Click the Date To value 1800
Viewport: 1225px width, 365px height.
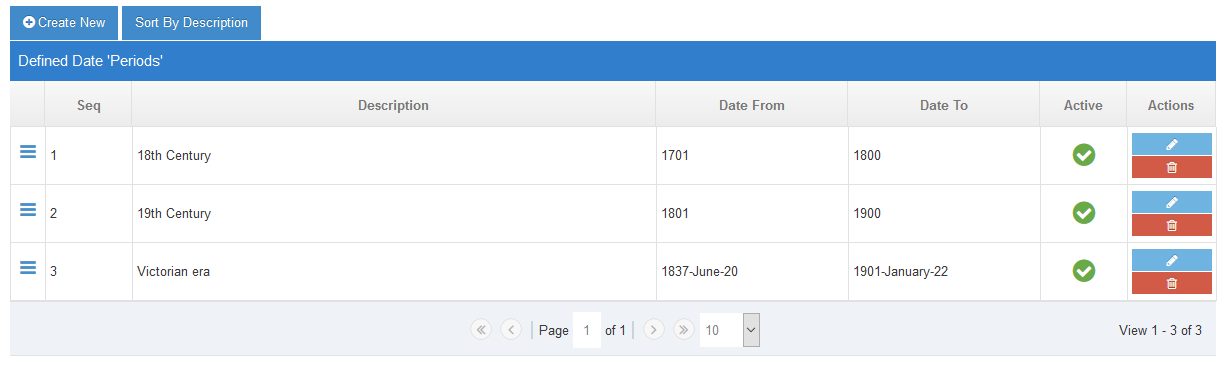point(868,155)
